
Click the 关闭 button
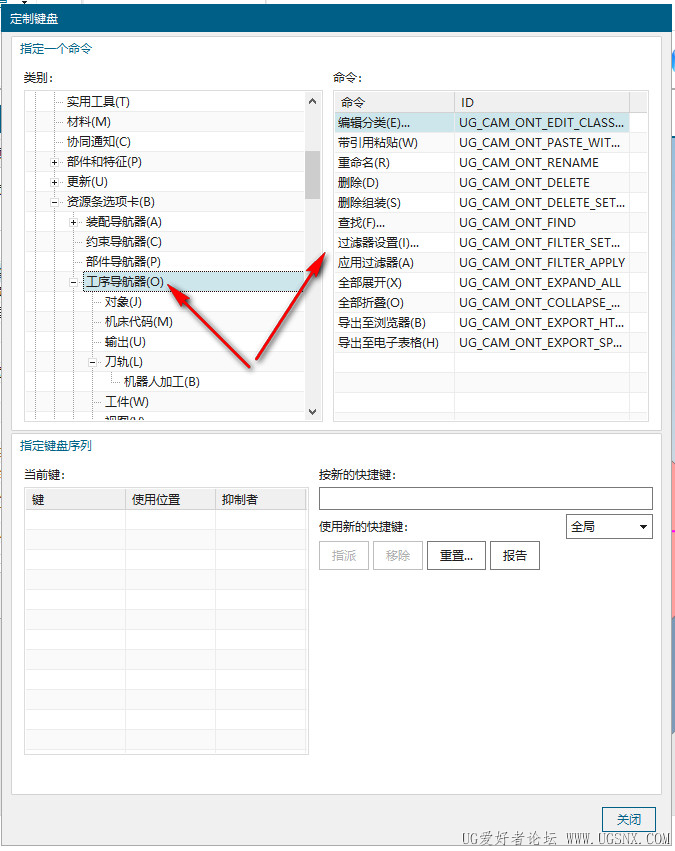[629, 819]
